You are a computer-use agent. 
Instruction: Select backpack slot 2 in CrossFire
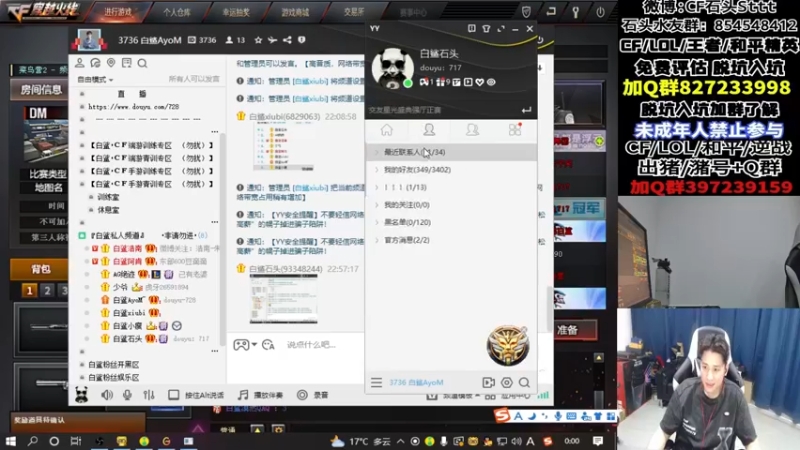(x=47, y=291)
